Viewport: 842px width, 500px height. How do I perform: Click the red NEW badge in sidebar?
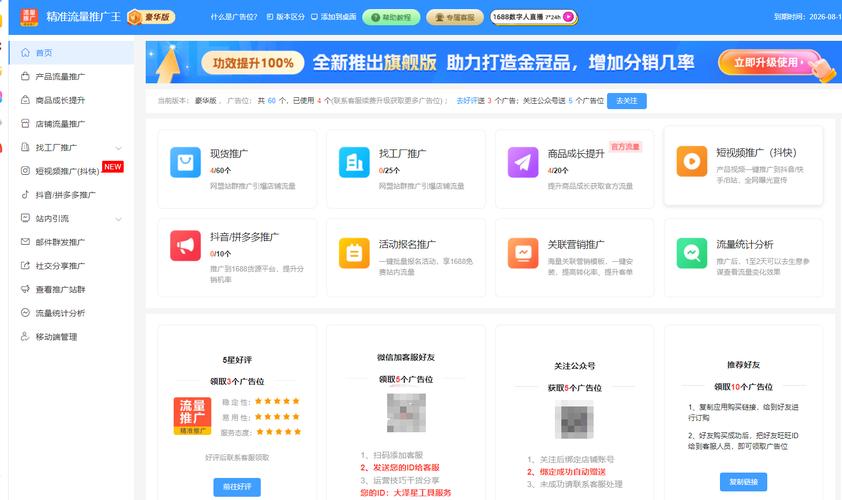point(113,167)
